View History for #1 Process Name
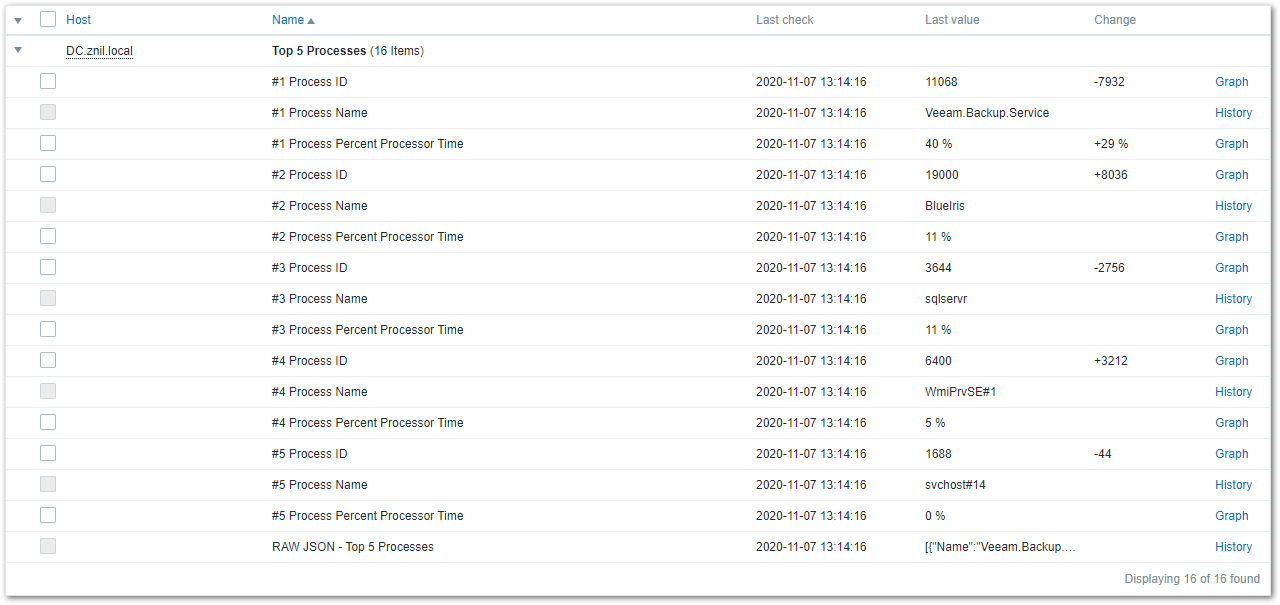The image size is (1280, 605). [x=1233, y=113]
